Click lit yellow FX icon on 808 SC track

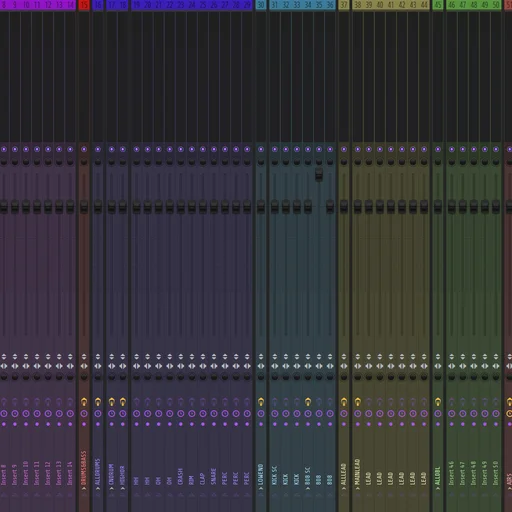click(308, 402)
